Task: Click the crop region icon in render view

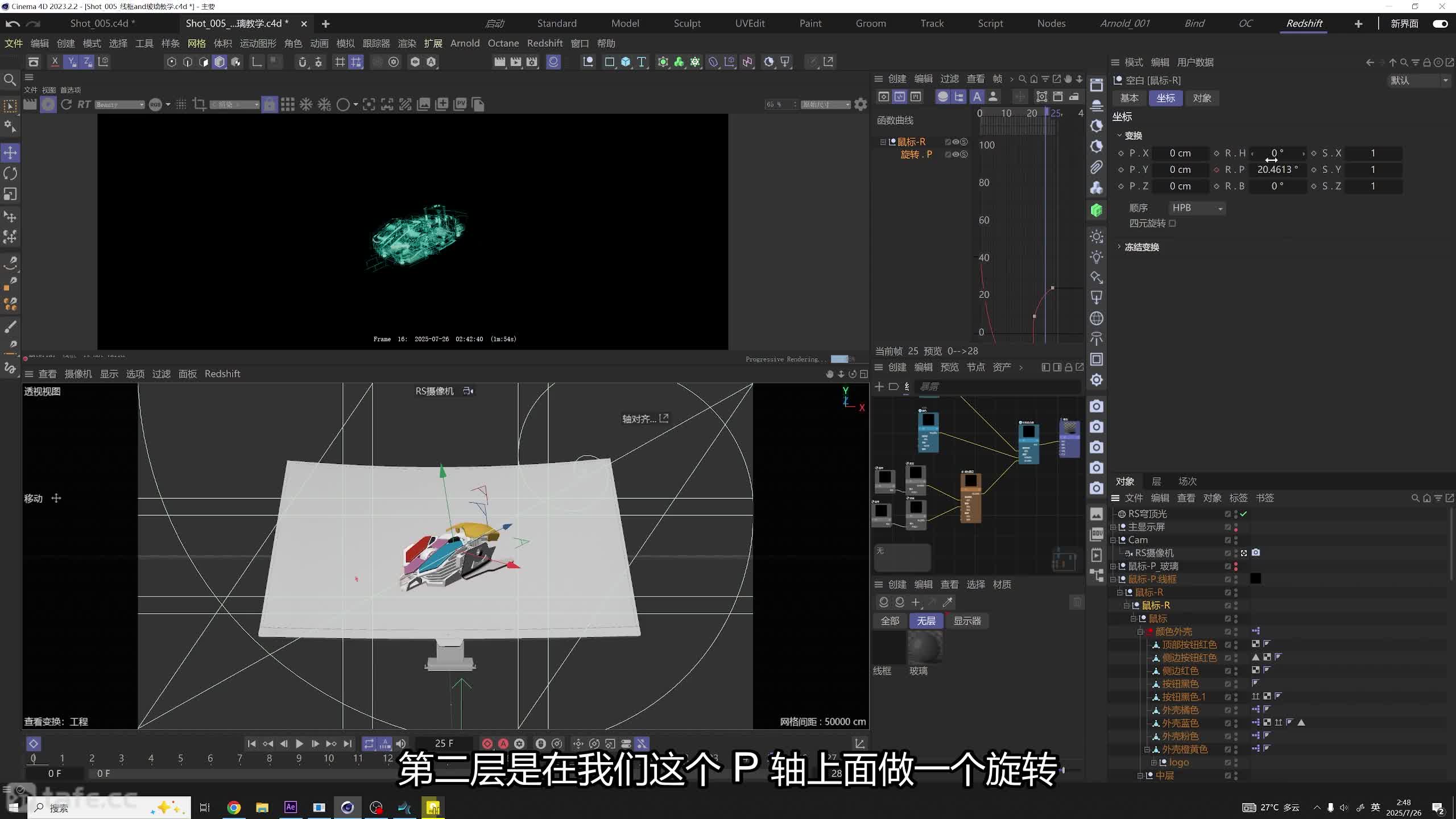Action: click(199, 104)
